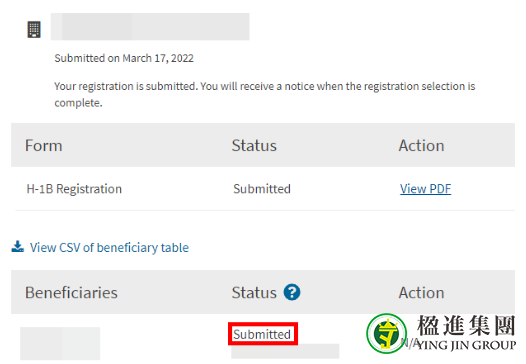Click the Action header in the Form table
This screenshot has width=526, height=364.
(421, 146)
